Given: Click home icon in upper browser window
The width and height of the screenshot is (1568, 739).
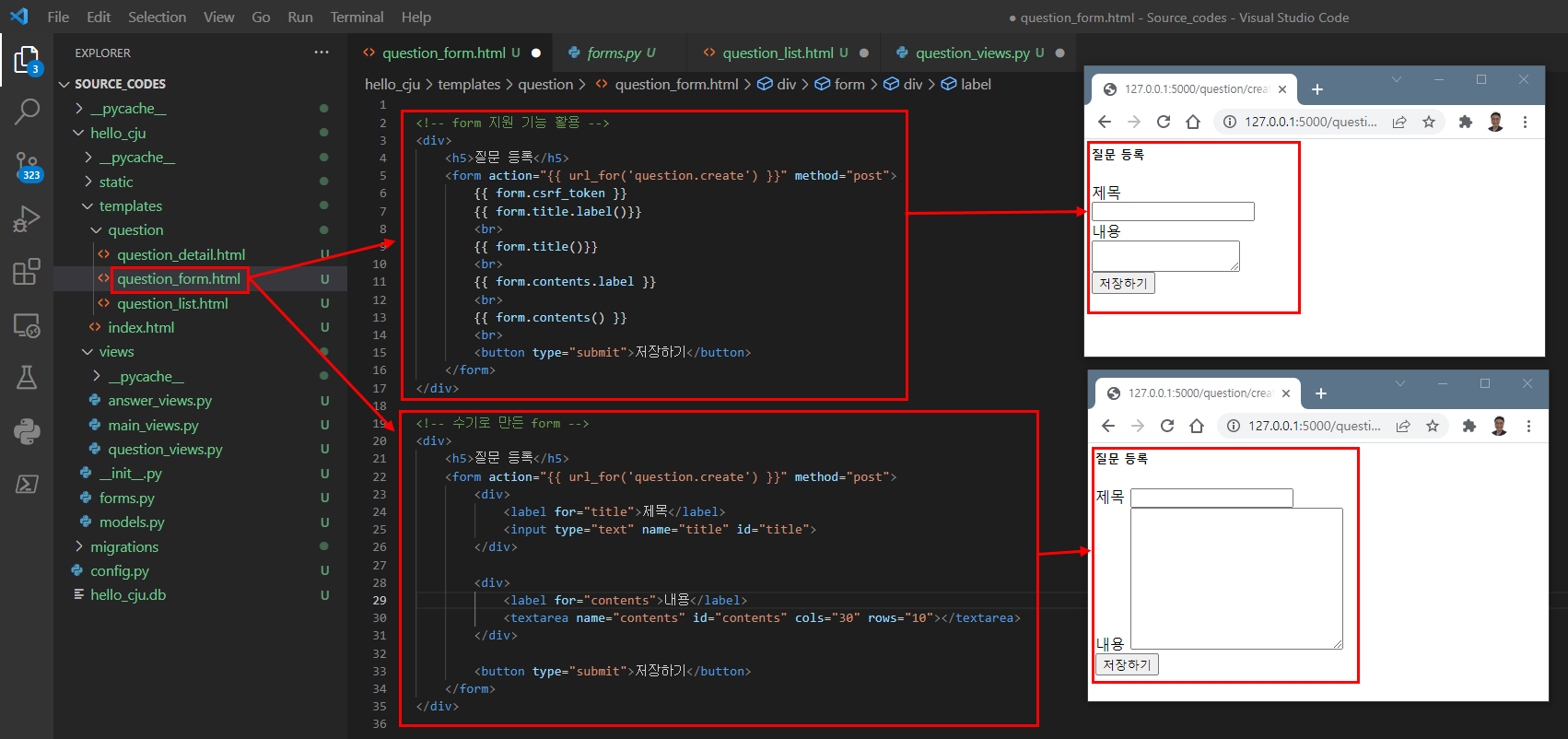Looking at the screenshot, I should click(1193, 122).
